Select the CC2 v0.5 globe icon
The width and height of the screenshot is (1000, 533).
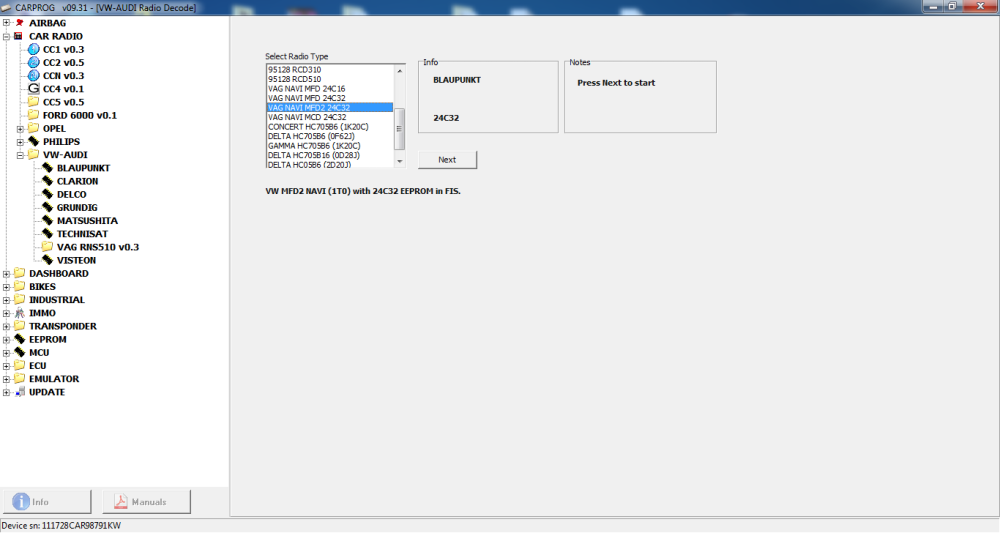pos(34,62)
